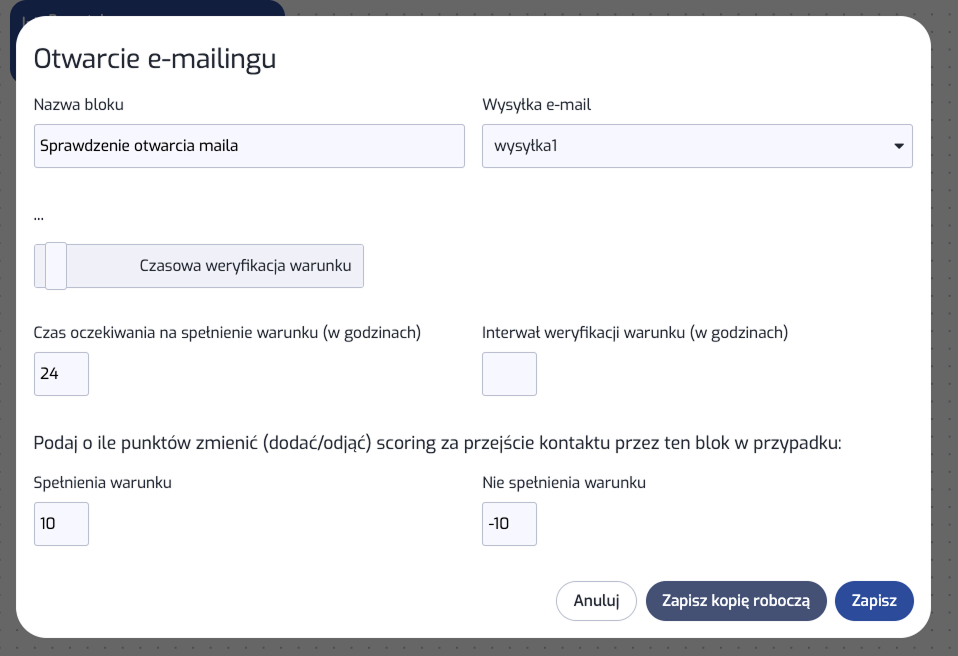Save a draft with Zapisz kopię roboczą
The height and width of the screenshot is (656, 958).
point(736,601)
